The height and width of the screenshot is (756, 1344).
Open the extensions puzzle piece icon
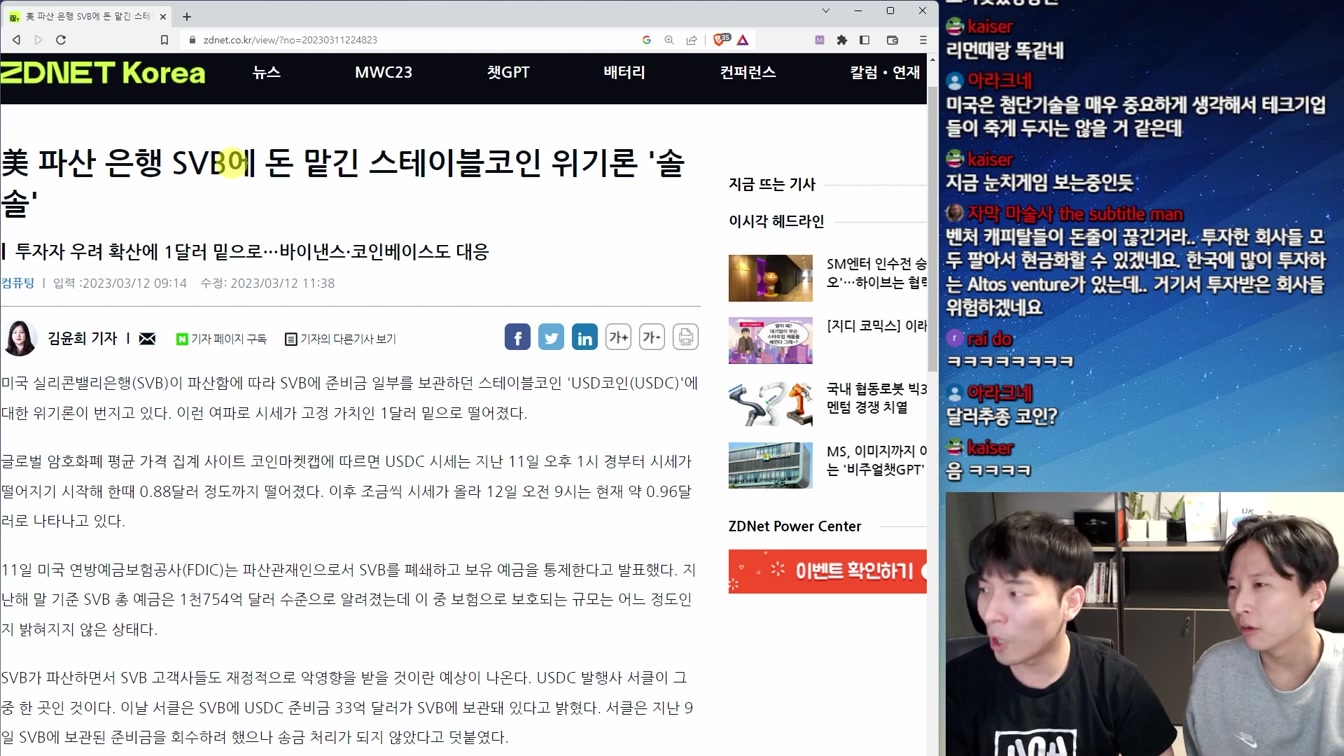tap(842, 40)
